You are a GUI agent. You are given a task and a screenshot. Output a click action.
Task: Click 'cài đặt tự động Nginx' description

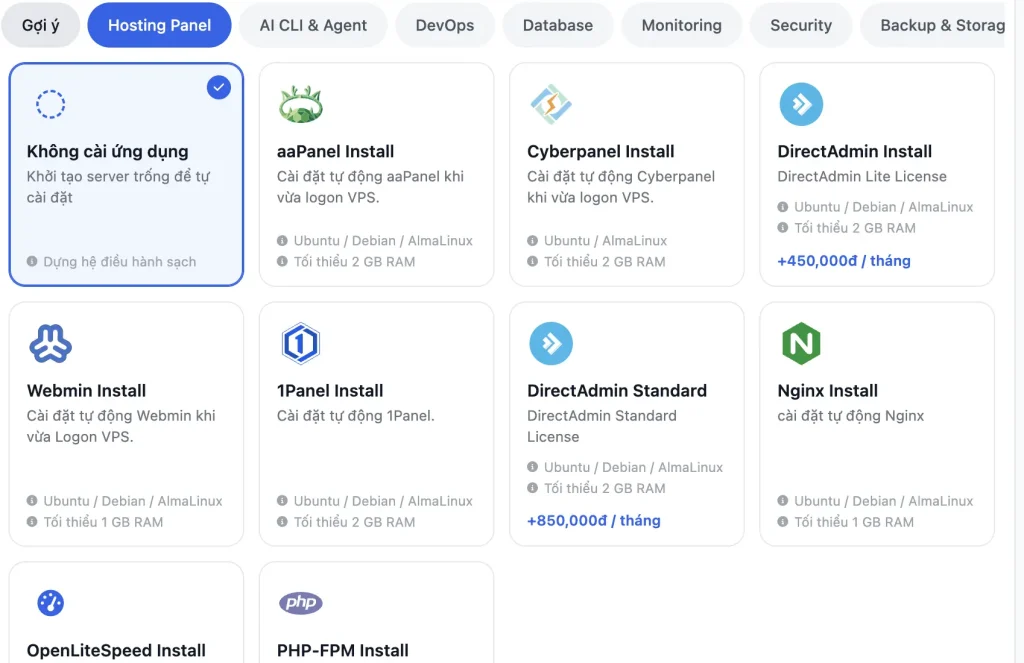coord(850,415)
